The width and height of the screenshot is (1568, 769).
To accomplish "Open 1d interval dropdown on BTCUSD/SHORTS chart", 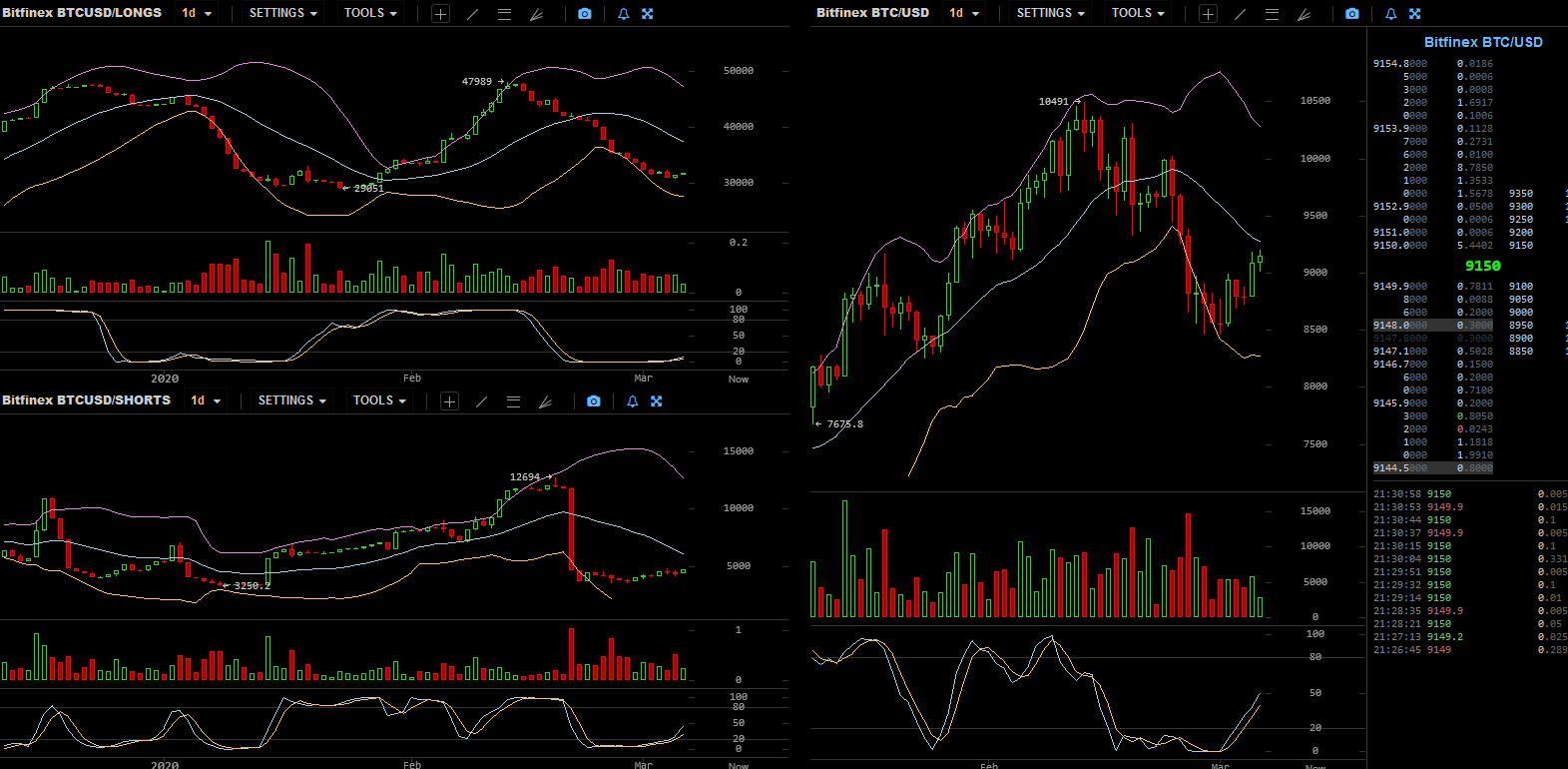I will click(206, 400).
